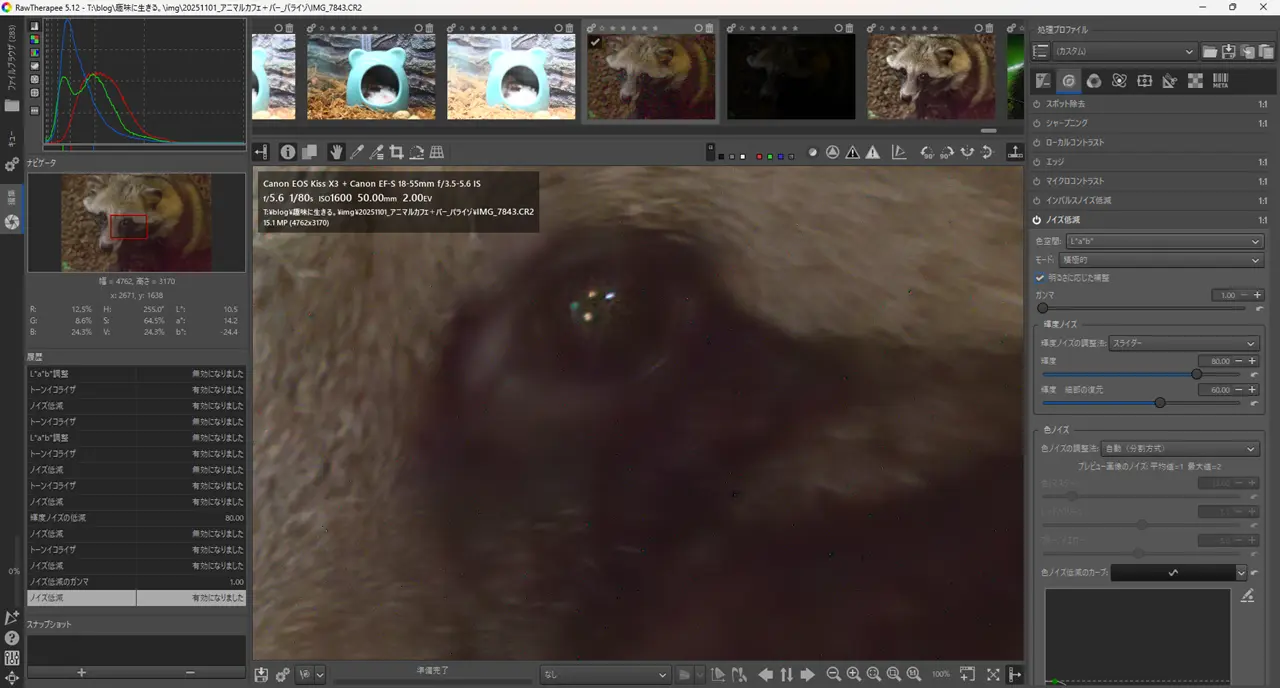Click the zoom in magnifier icon

coord(853,675)
